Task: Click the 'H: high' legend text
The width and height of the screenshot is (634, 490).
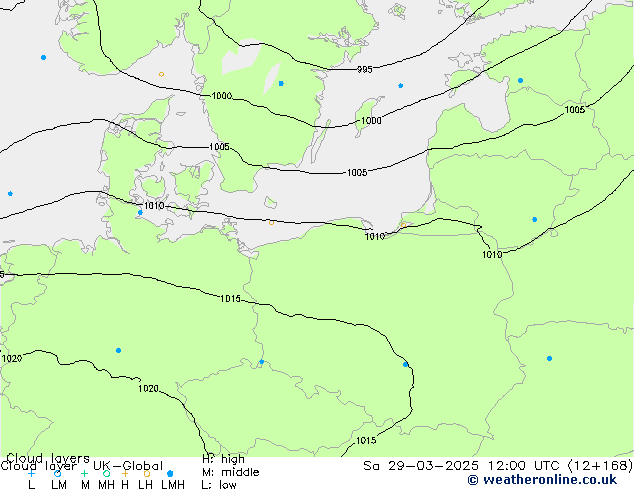Action: (223, 459)
